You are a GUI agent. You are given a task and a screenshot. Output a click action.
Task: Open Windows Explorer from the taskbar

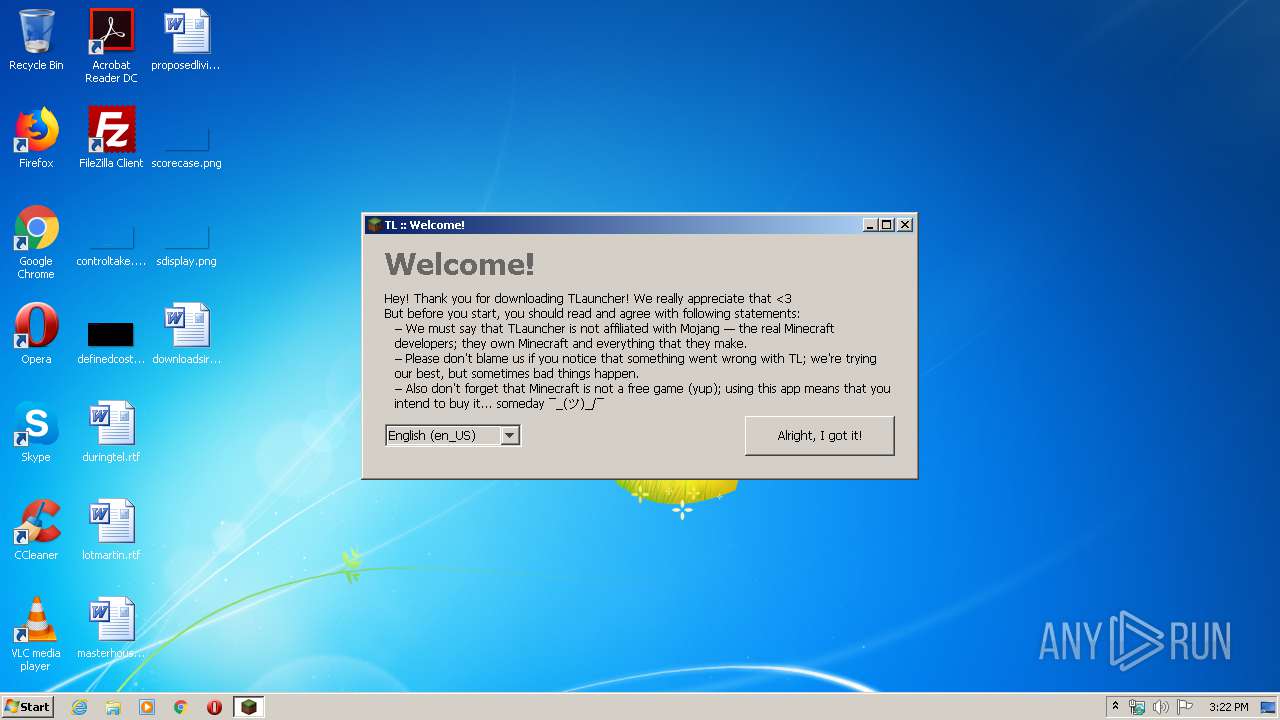click(x=113, y=707)
